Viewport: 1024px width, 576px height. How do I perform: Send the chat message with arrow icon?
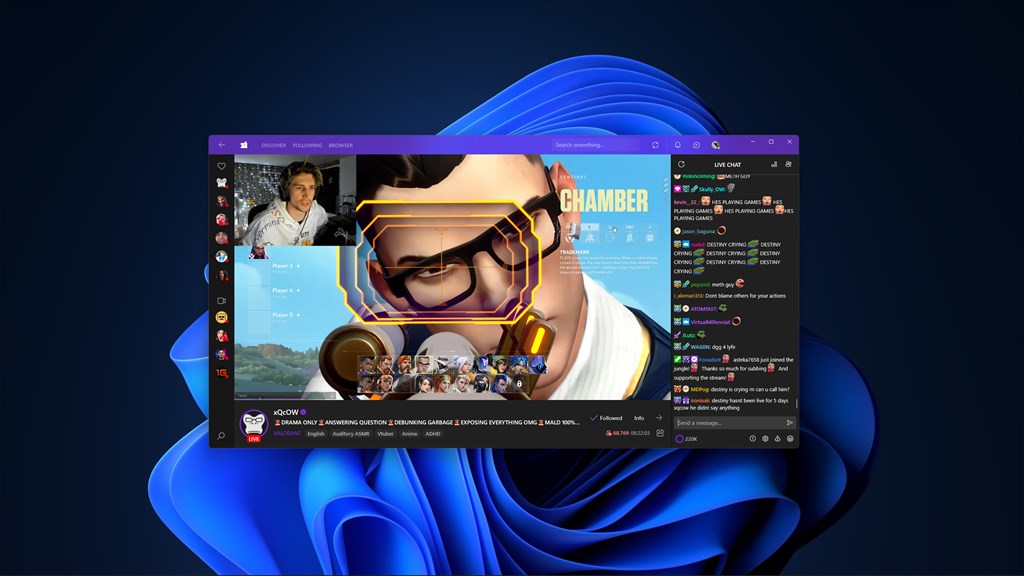tap(790, 423)
